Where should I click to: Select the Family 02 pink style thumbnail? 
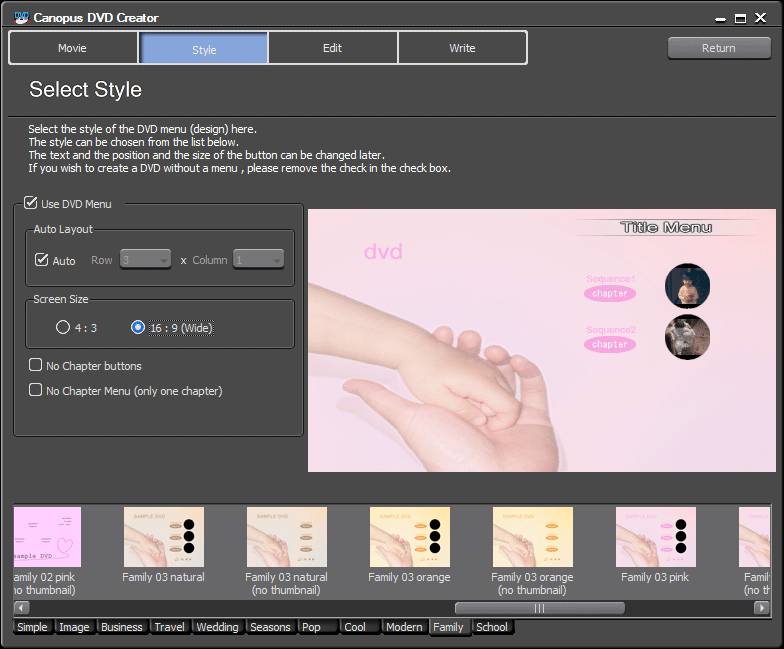pos(47,537)
